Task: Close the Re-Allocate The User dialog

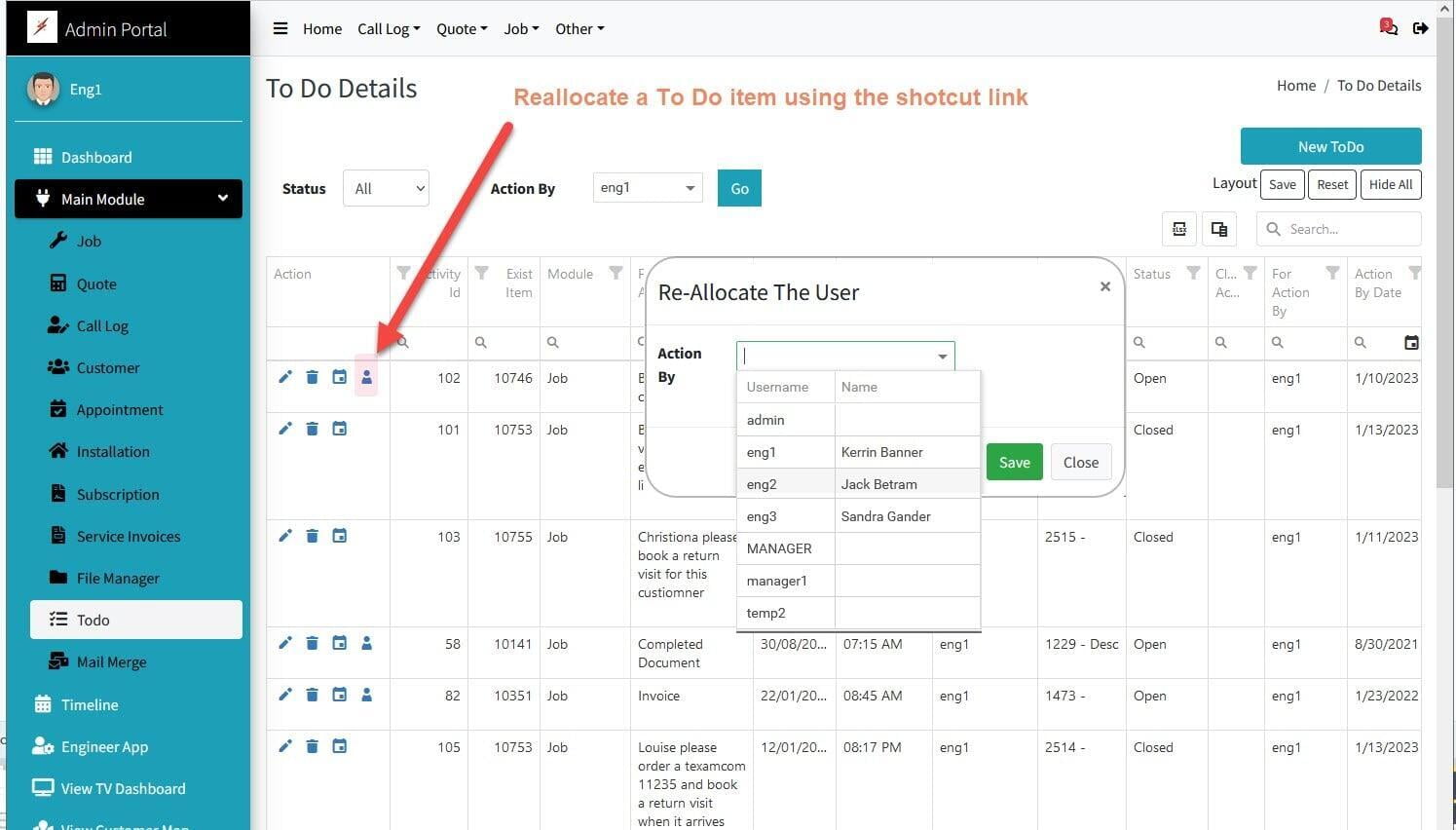Action: 1105,286
